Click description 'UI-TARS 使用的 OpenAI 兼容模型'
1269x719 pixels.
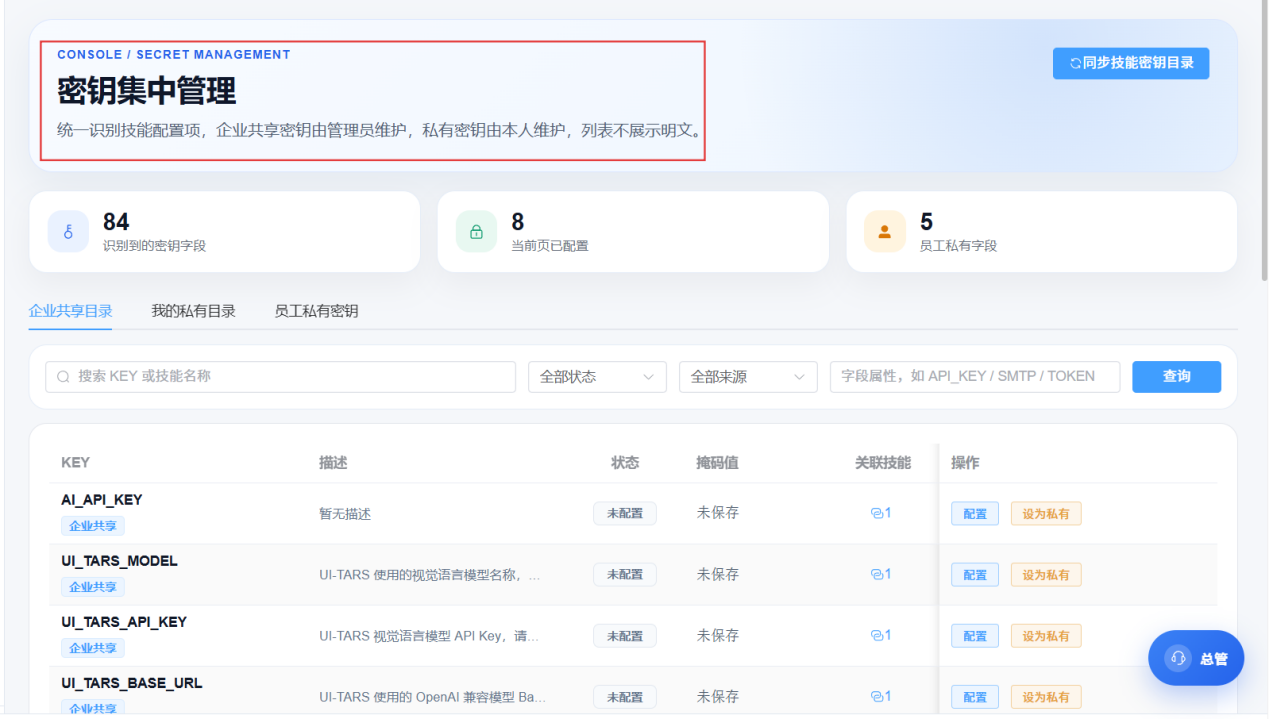pyautogui.click(x=433, y=697)
